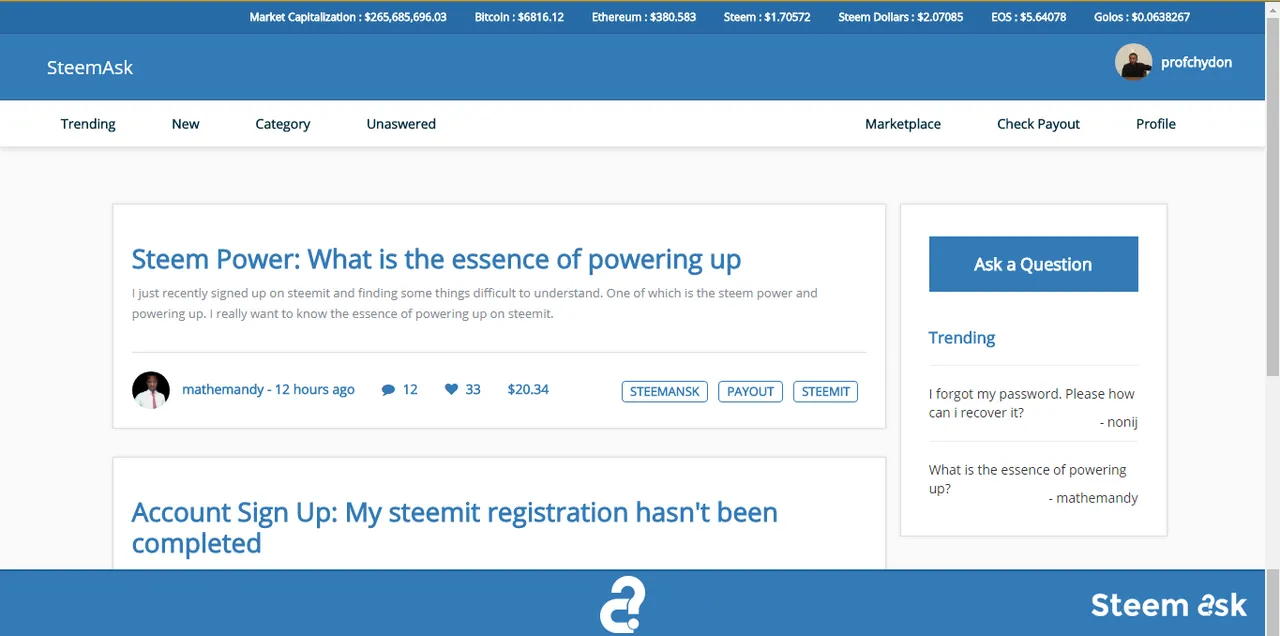Click the Steem : $1.70572 ticker
This screenshot has height=636, width=1280.
point(767,17)
